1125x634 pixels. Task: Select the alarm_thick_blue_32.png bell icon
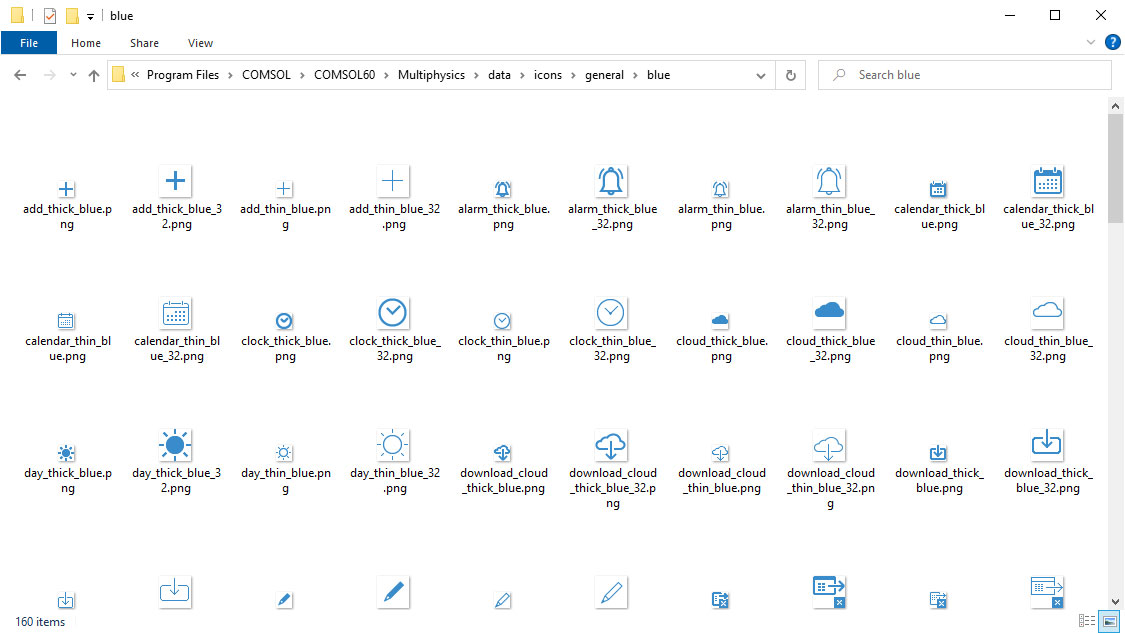pyautogui.click(x=611, y=181)
